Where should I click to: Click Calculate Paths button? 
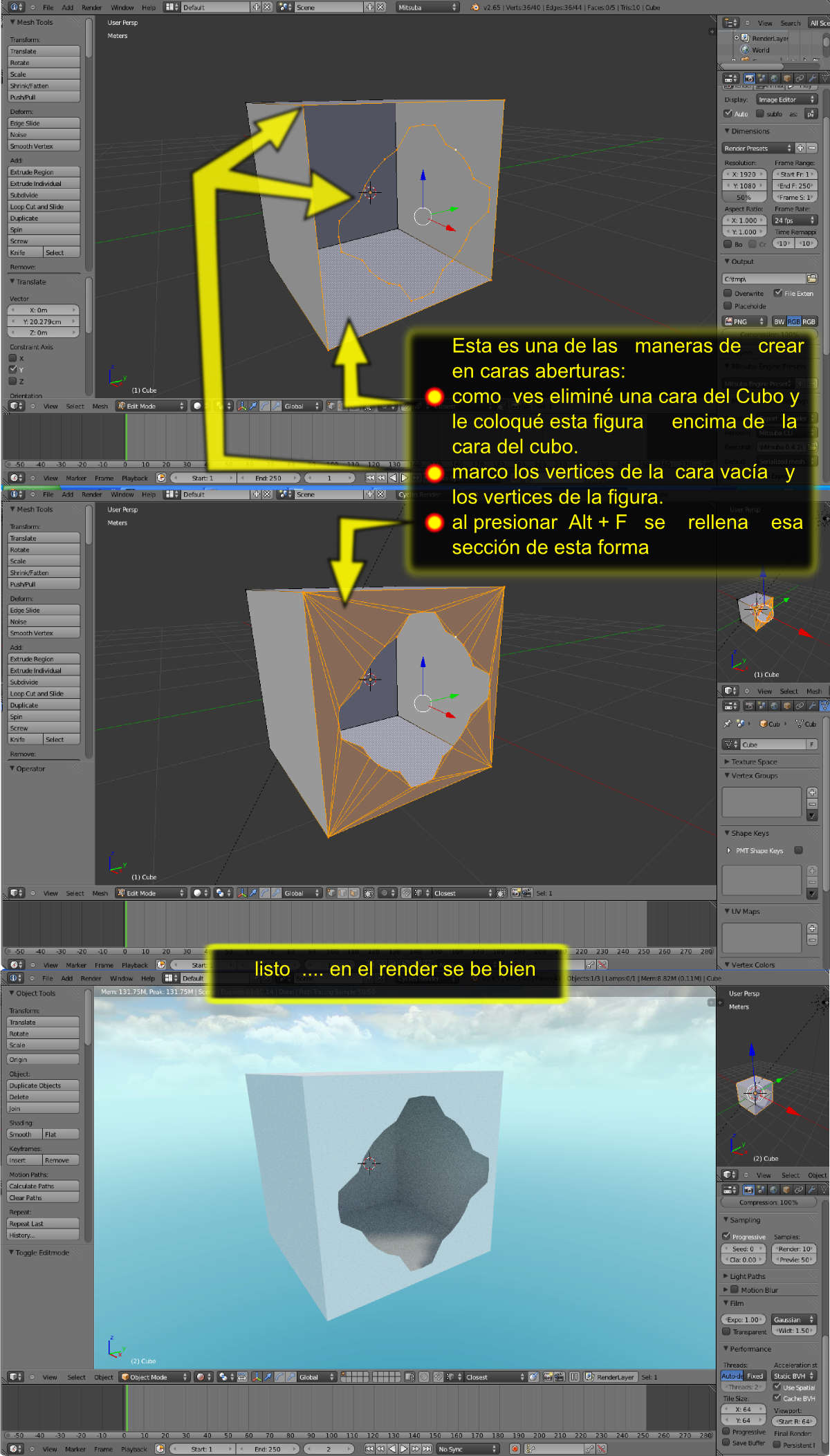(43, 1186)
